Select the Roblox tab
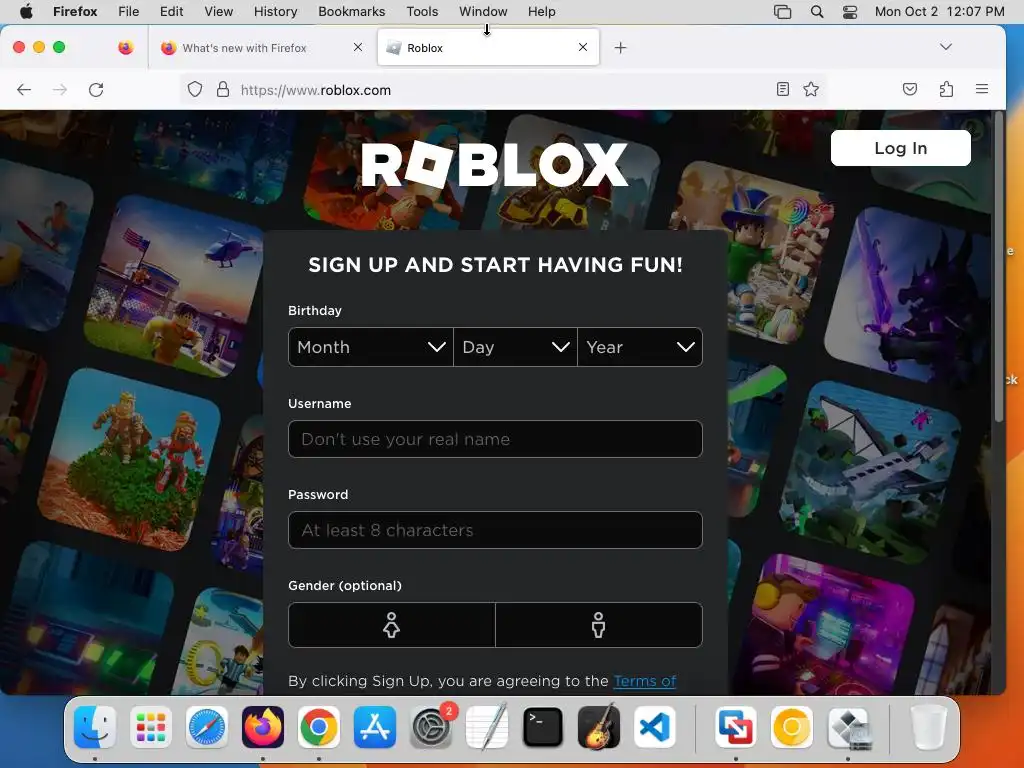Image resolution: width=1024 pixels, height=768 pixels. point(488,48)
